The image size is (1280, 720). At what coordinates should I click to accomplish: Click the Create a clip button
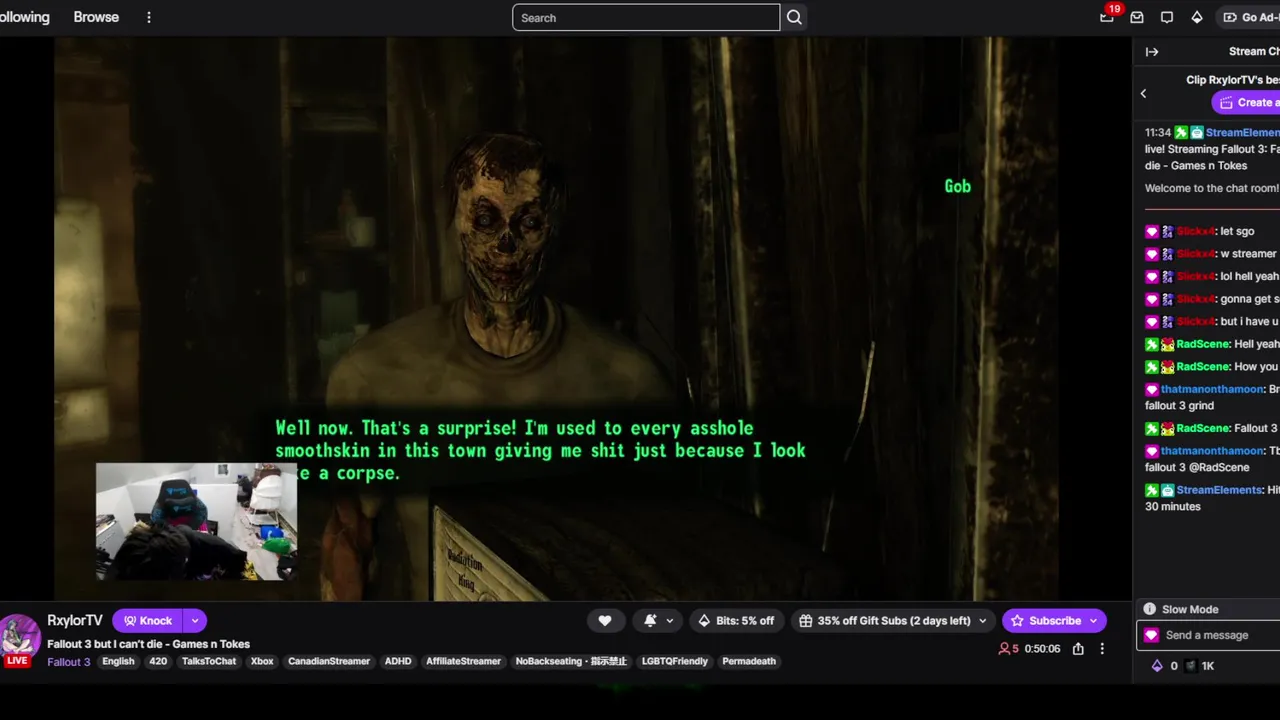pos(1246,102)
